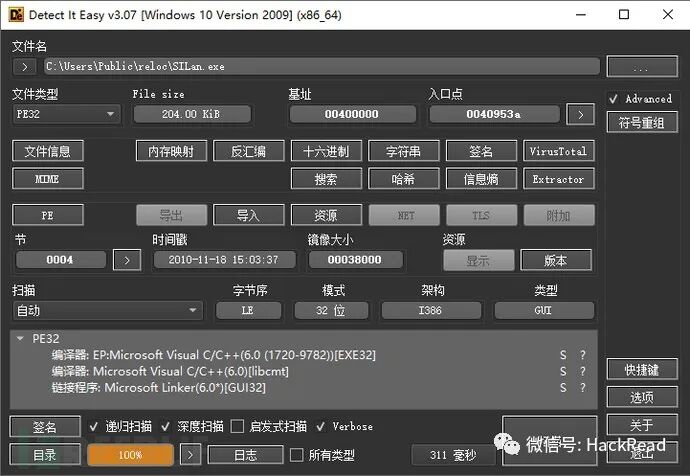The image size is (690, 476).
Task: Click the 文件信息 file info button
Action: pos(48,152)
